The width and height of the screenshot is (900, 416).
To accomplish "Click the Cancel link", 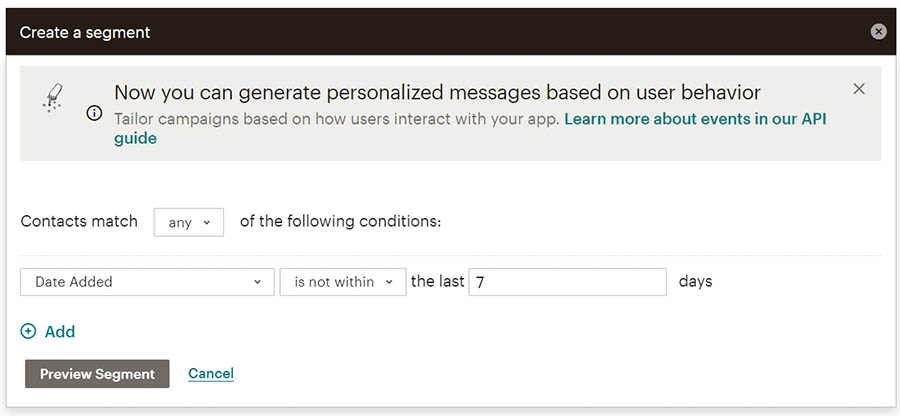I will (211, 374).
